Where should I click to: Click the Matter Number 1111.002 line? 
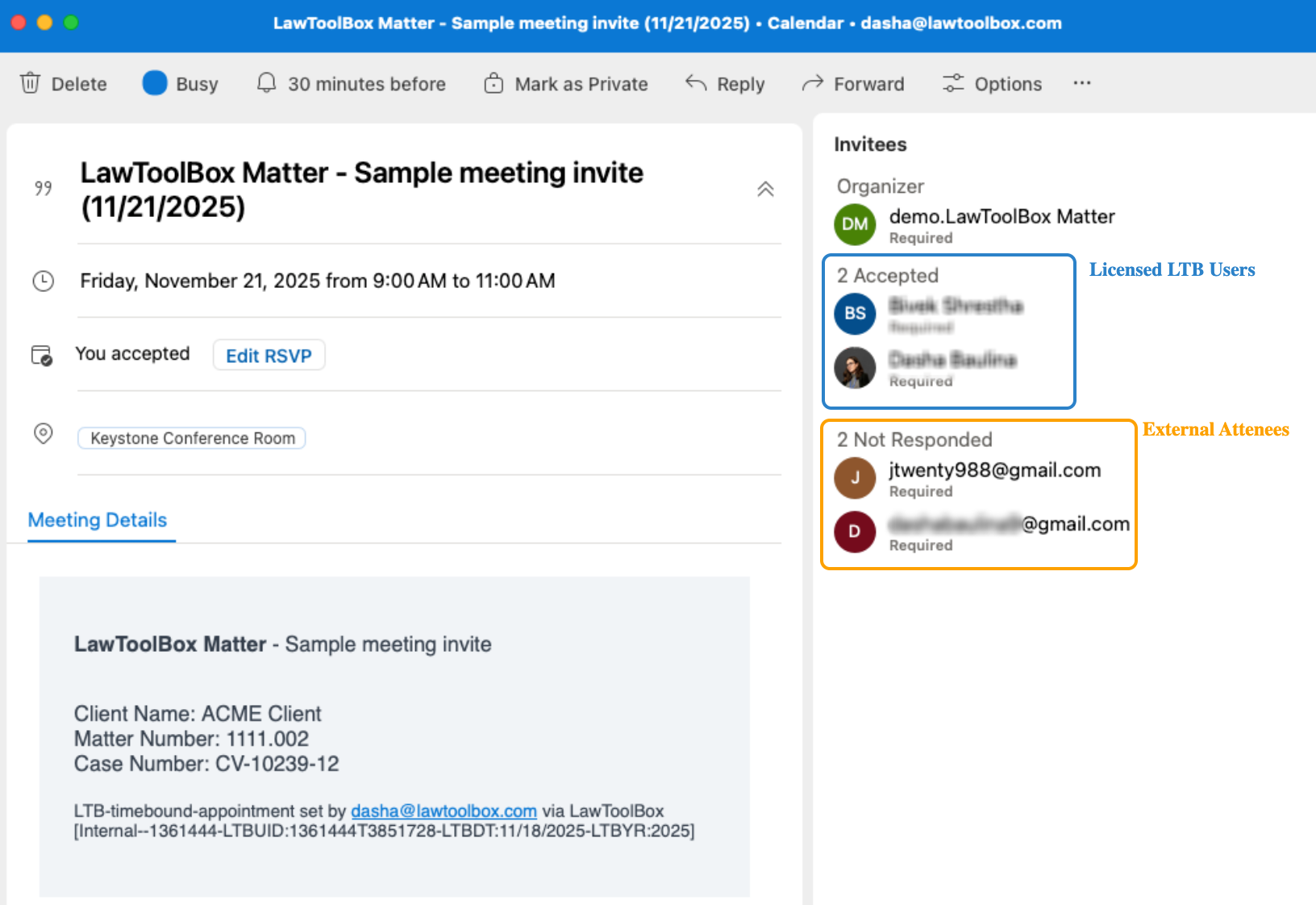coord(191,739)
